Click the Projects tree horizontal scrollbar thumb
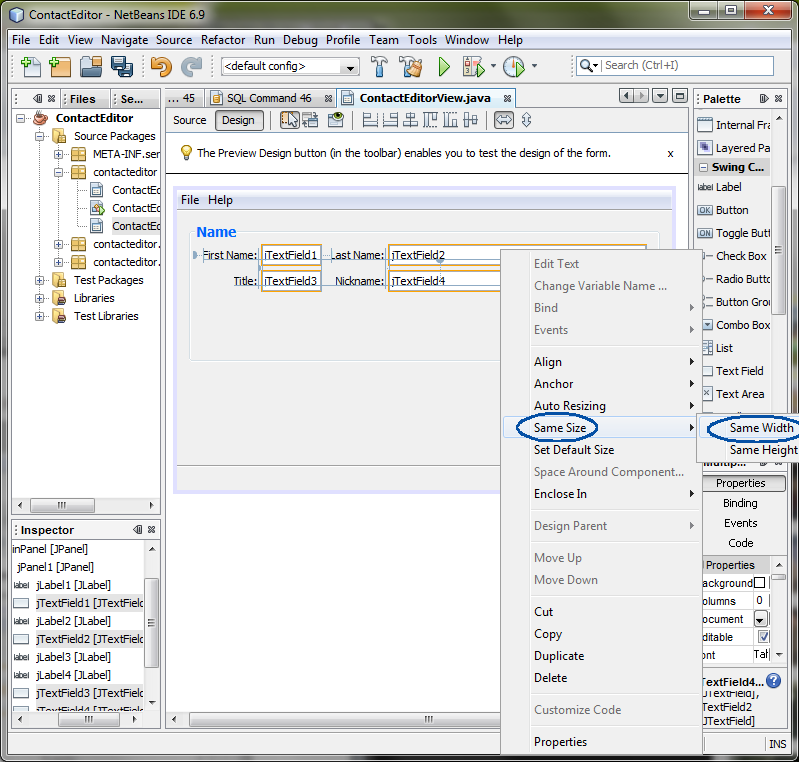 point(62,505)
